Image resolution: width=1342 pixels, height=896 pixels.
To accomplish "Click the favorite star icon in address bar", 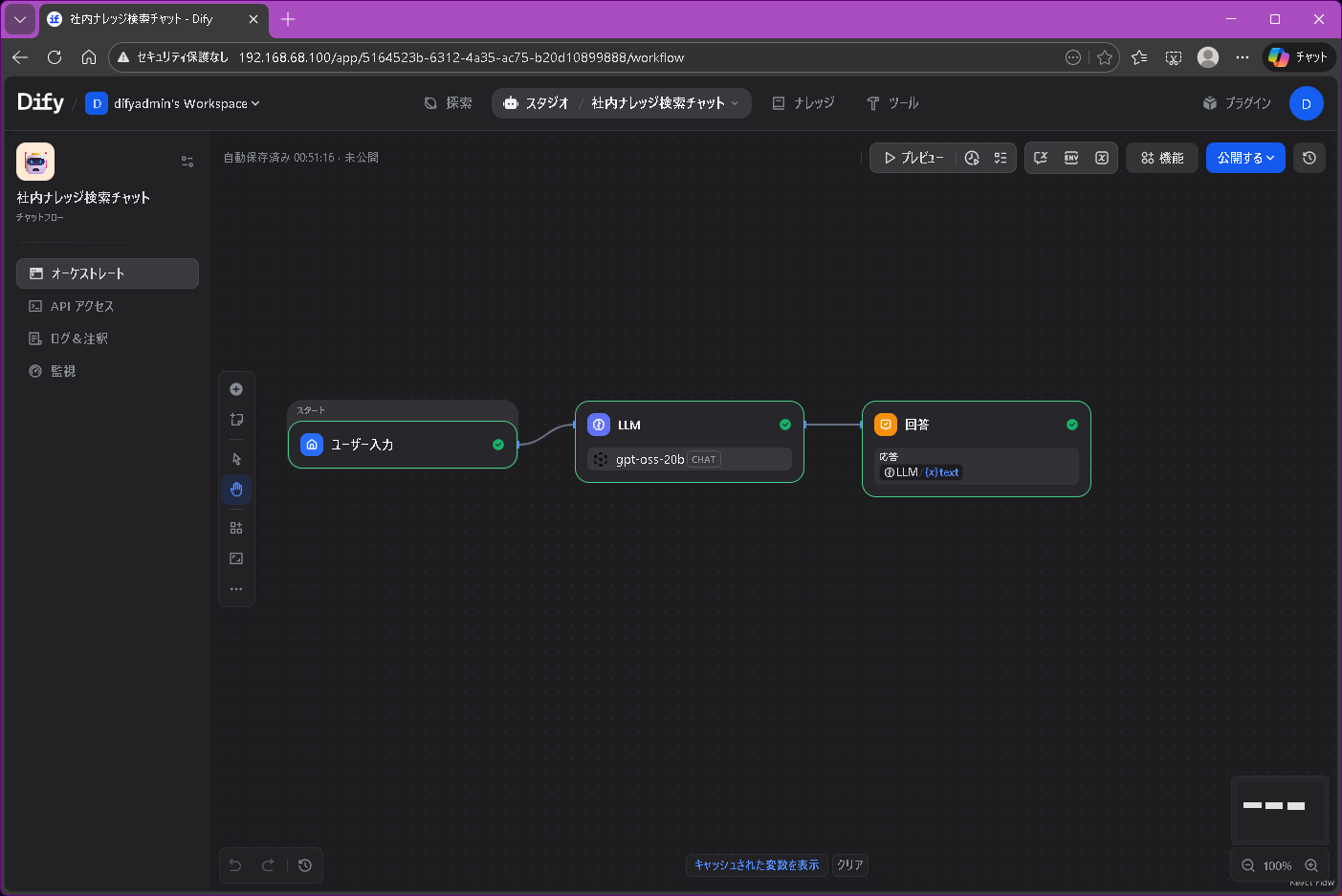I will click(x=1105, y=57).
